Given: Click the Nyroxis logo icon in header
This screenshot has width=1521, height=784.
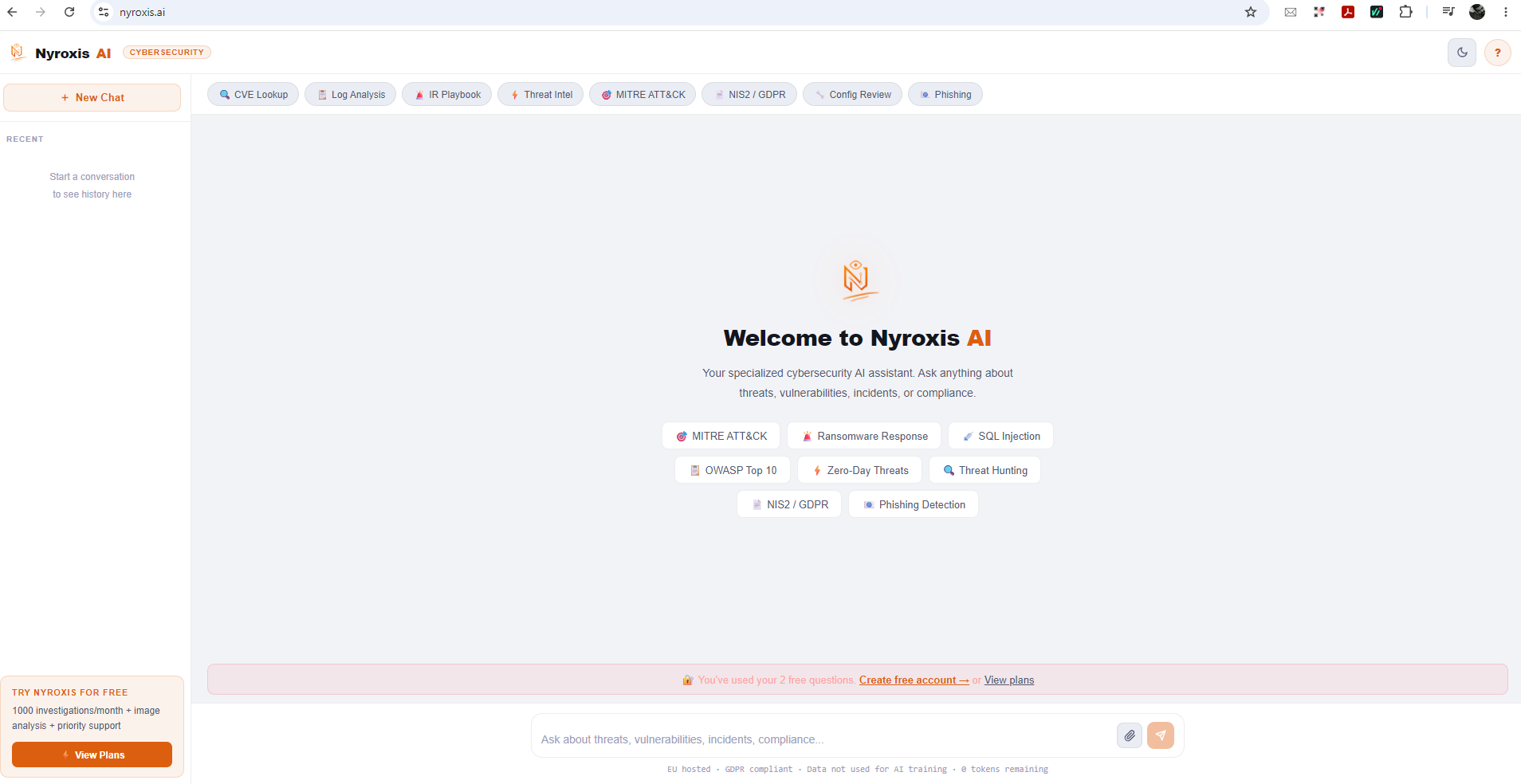Looking at the screenshot, I should click(18, 53).
